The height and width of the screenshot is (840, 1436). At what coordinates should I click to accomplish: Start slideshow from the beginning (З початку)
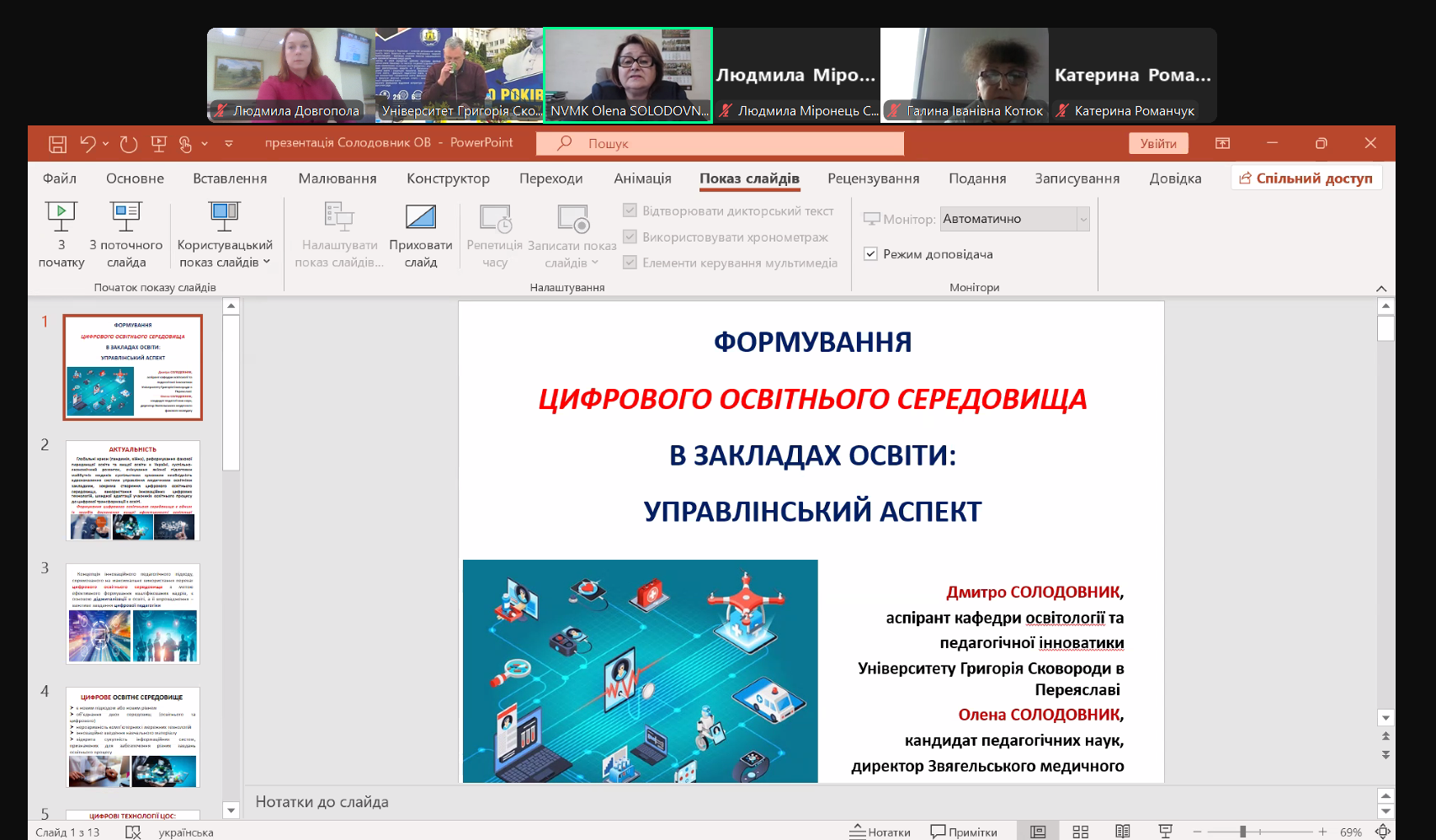tap(61, 235)
